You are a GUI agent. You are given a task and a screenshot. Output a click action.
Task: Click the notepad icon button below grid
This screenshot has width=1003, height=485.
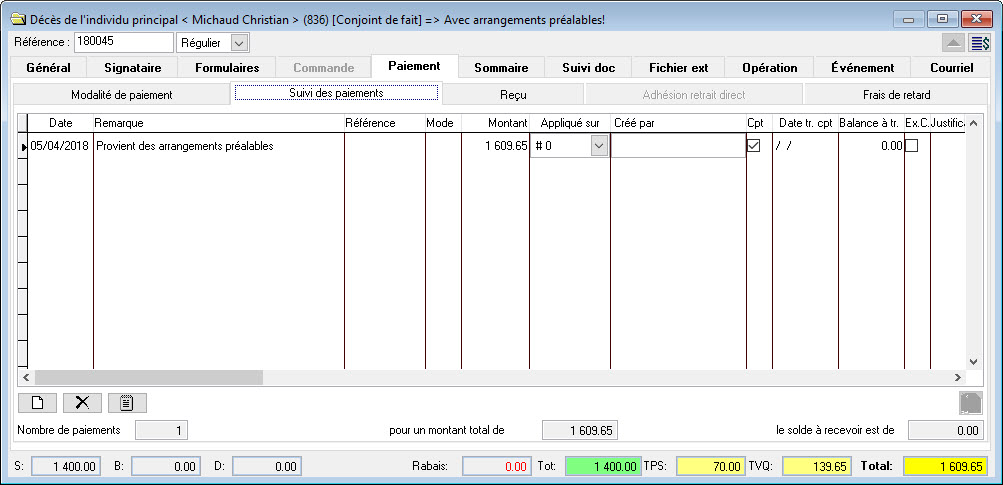pos(127,403)
